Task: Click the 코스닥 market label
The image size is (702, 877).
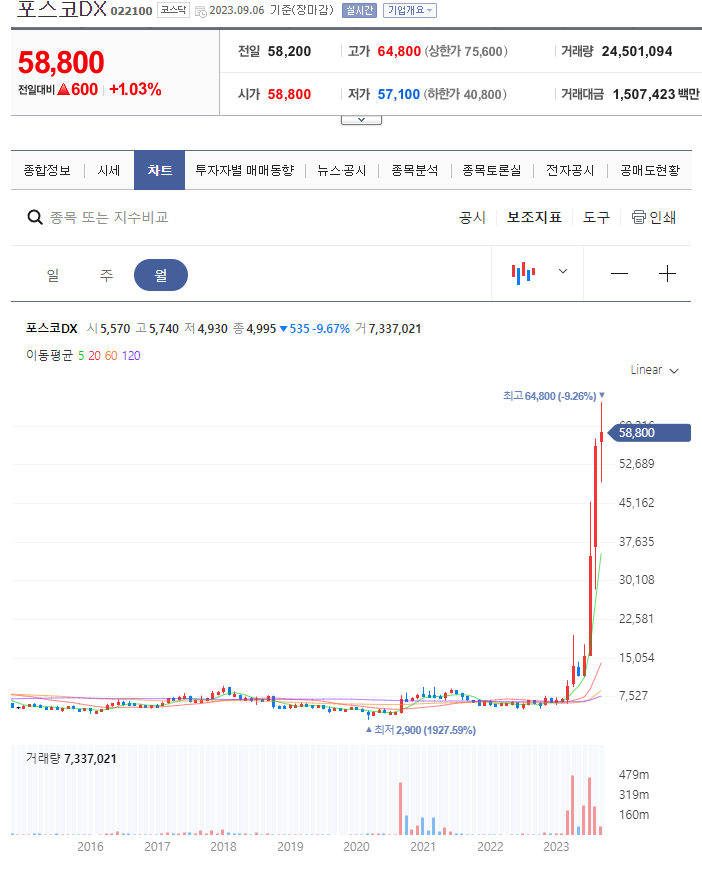Action: coord(173,10)
